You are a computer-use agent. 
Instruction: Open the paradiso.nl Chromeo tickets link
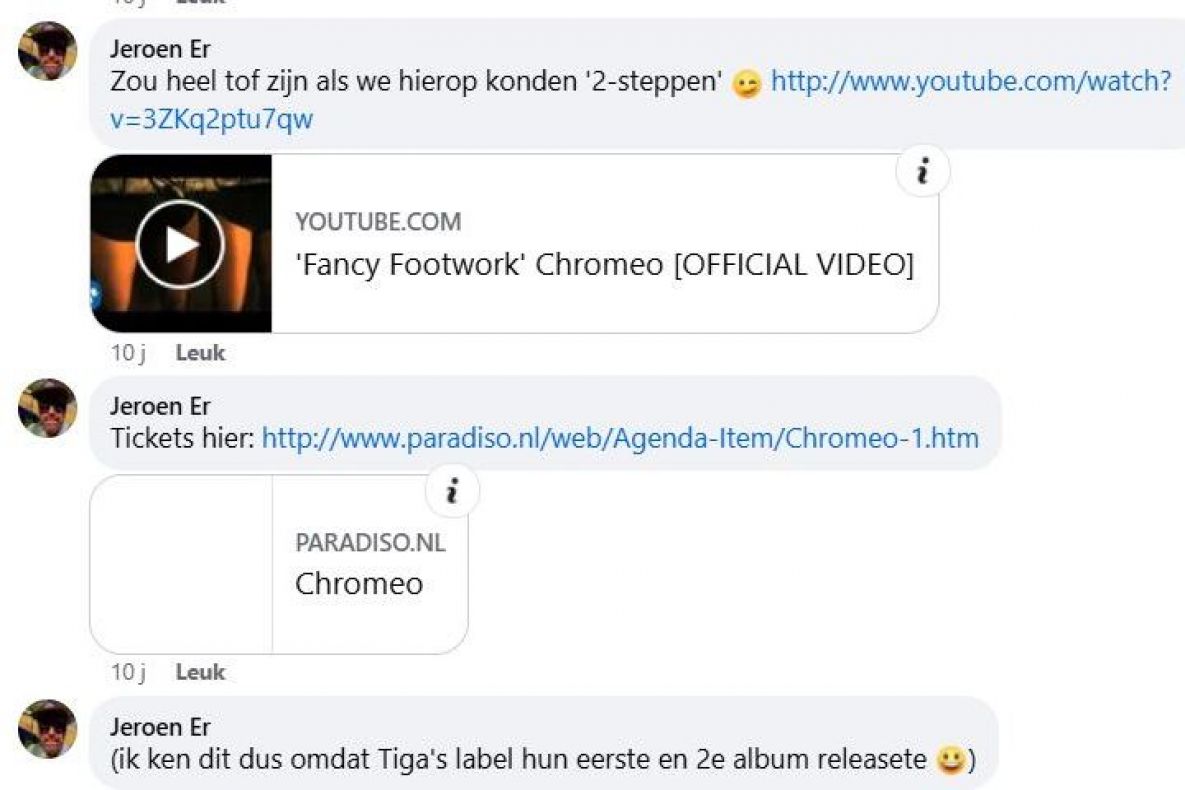point(620,438)
